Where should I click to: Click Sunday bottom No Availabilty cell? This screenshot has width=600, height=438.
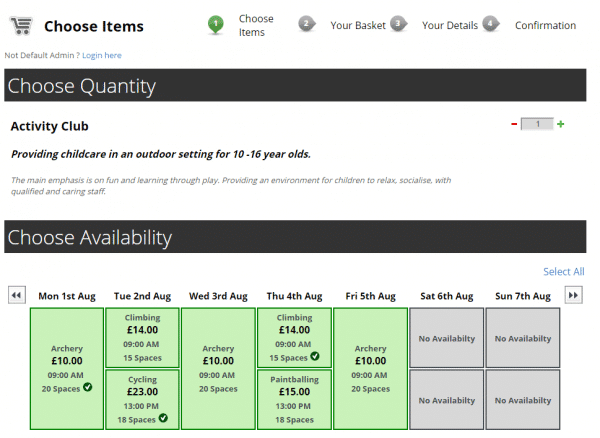click(x=523, y=399)
